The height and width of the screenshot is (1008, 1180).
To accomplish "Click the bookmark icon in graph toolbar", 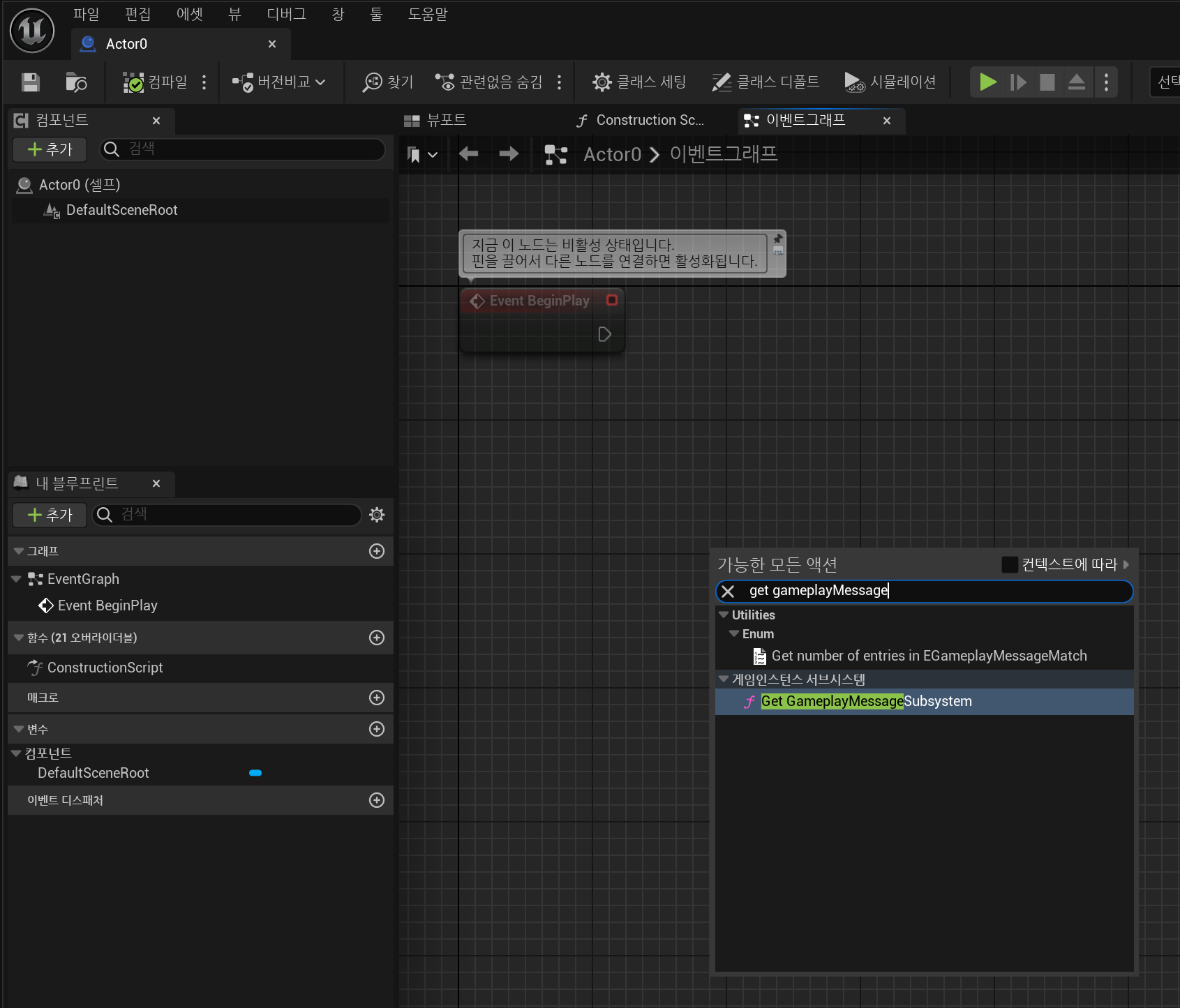I will [x=414, y=155].
